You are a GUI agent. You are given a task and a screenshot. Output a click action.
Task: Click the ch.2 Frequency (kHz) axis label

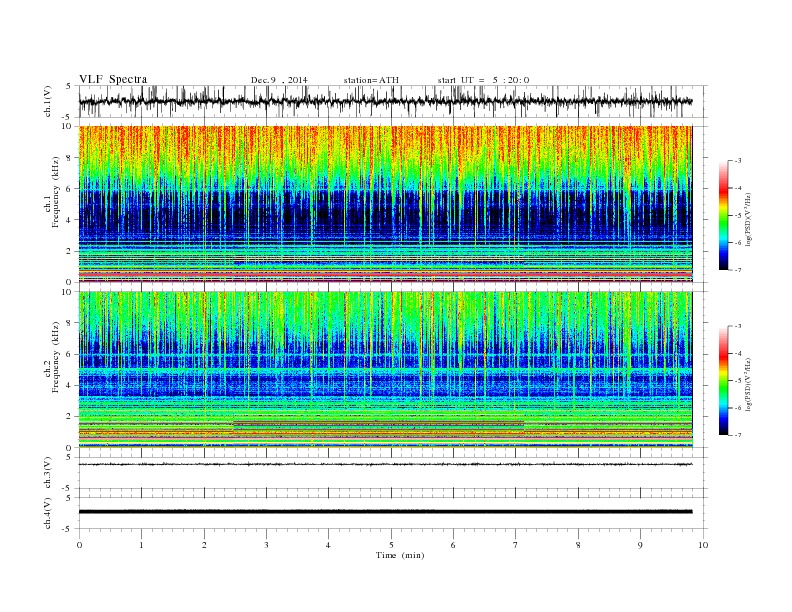click(x=52, y=357)
